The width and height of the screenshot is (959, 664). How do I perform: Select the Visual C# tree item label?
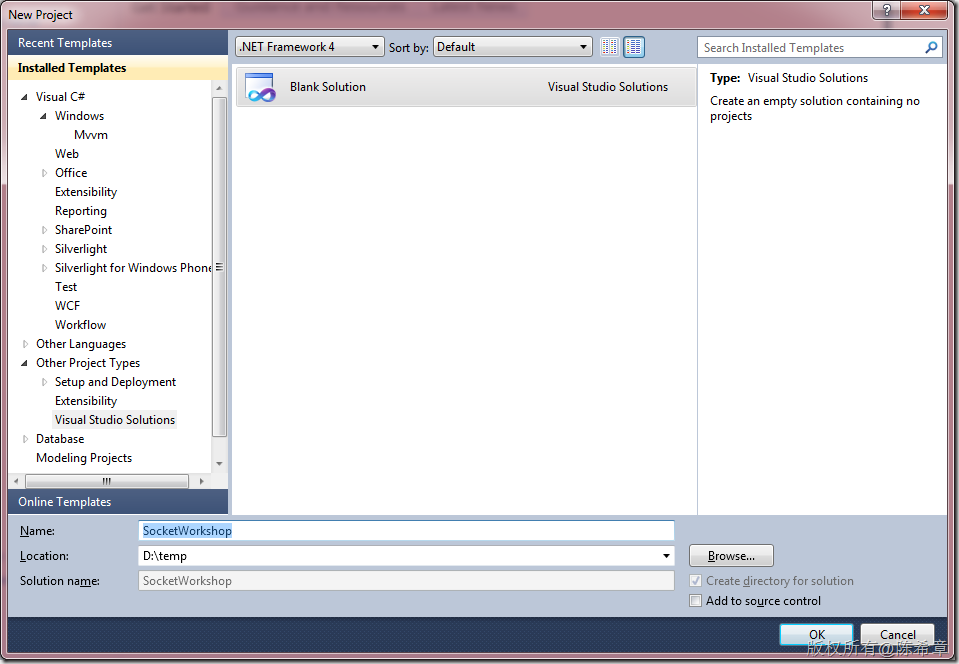[x=60, y=97]
